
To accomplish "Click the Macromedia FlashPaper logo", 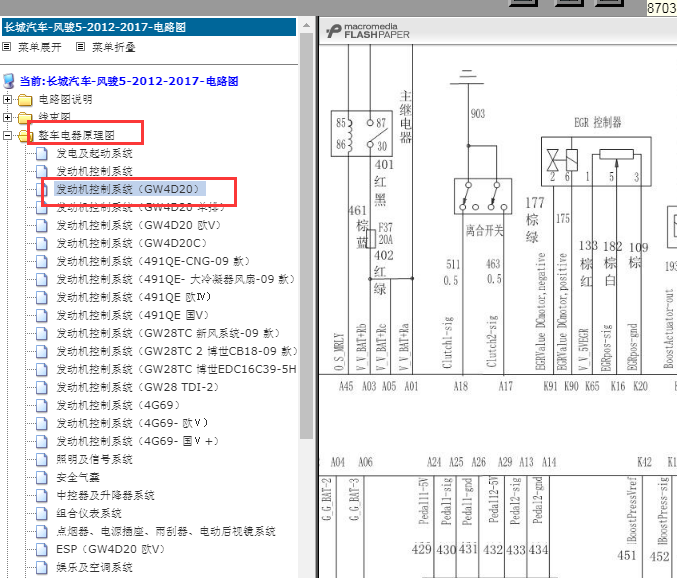I will pyautogui.click(x=368, y=31).
